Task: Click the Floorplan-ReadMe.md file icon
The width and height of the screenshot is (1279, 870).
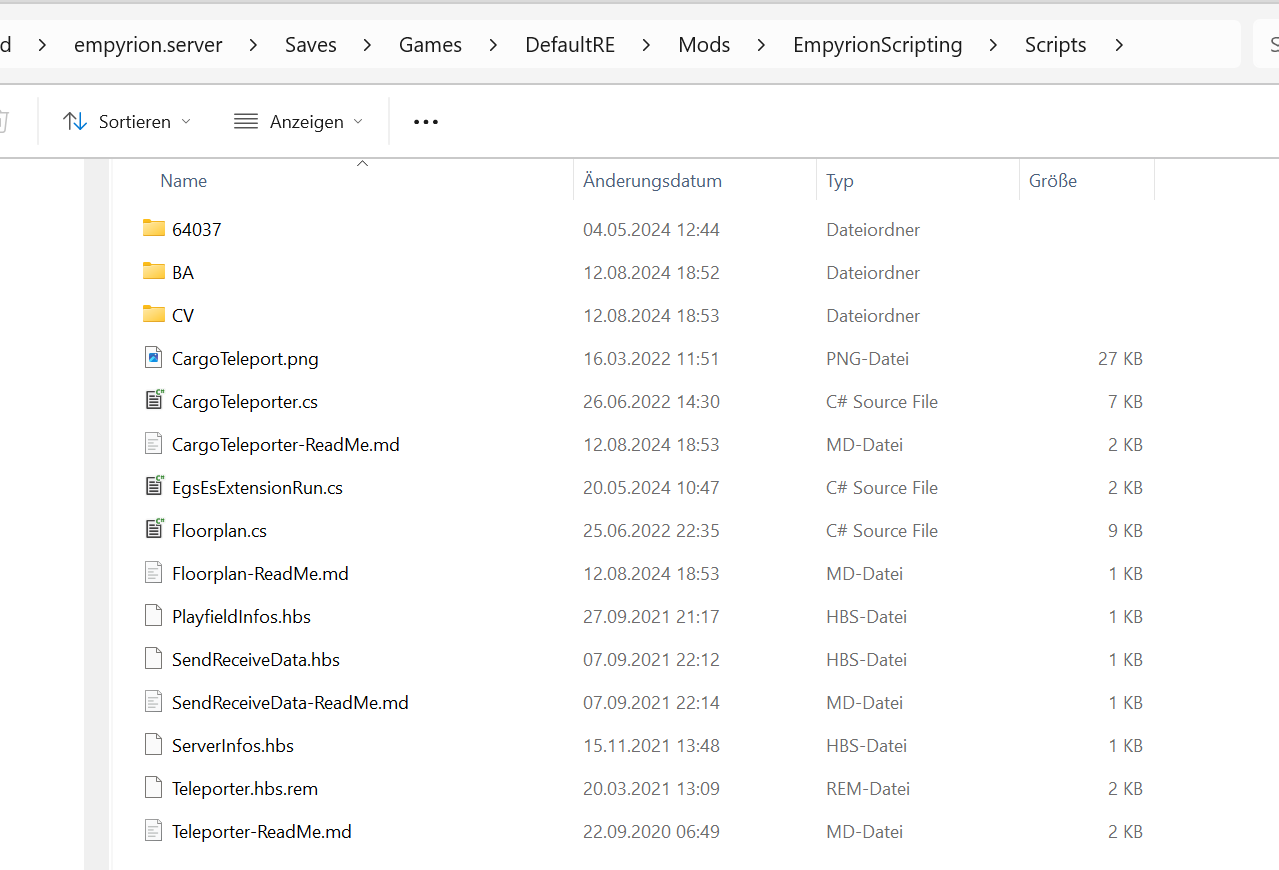Action: coord(153,573)
